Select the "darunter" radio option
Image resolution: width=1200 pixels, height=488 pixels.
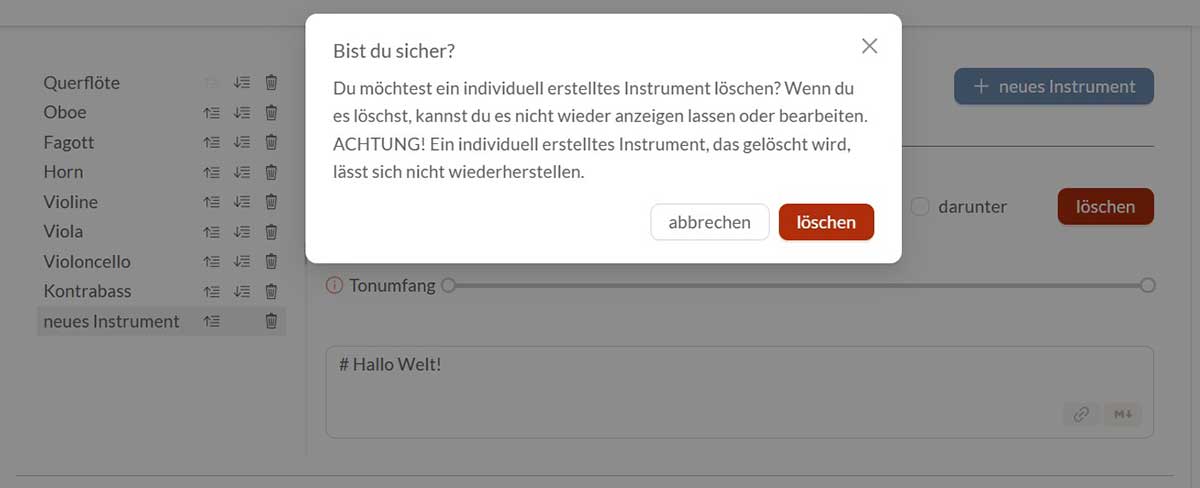tap(920, 207)
